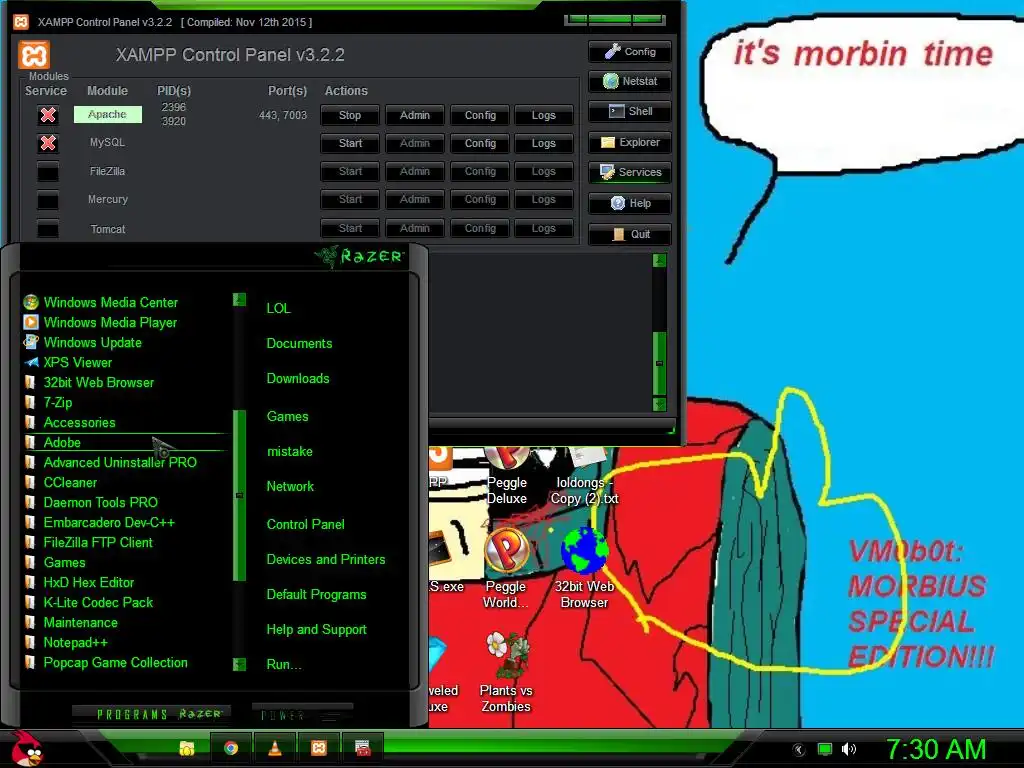Open Apache Config menu

click(480, 115)
